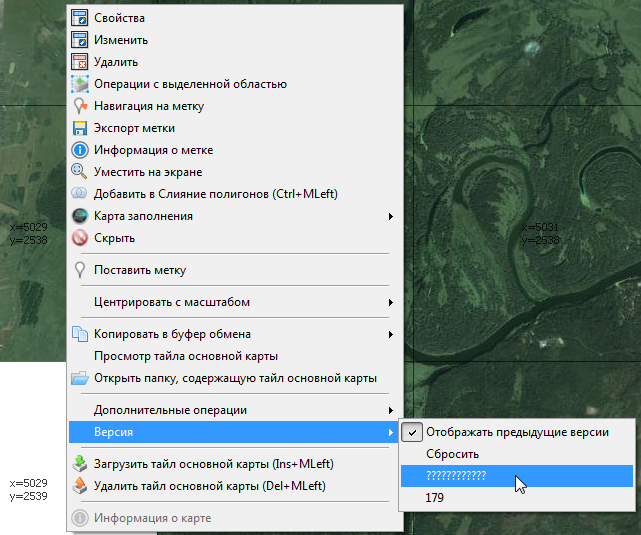Click the Свойства properties icon

(80, 18)
